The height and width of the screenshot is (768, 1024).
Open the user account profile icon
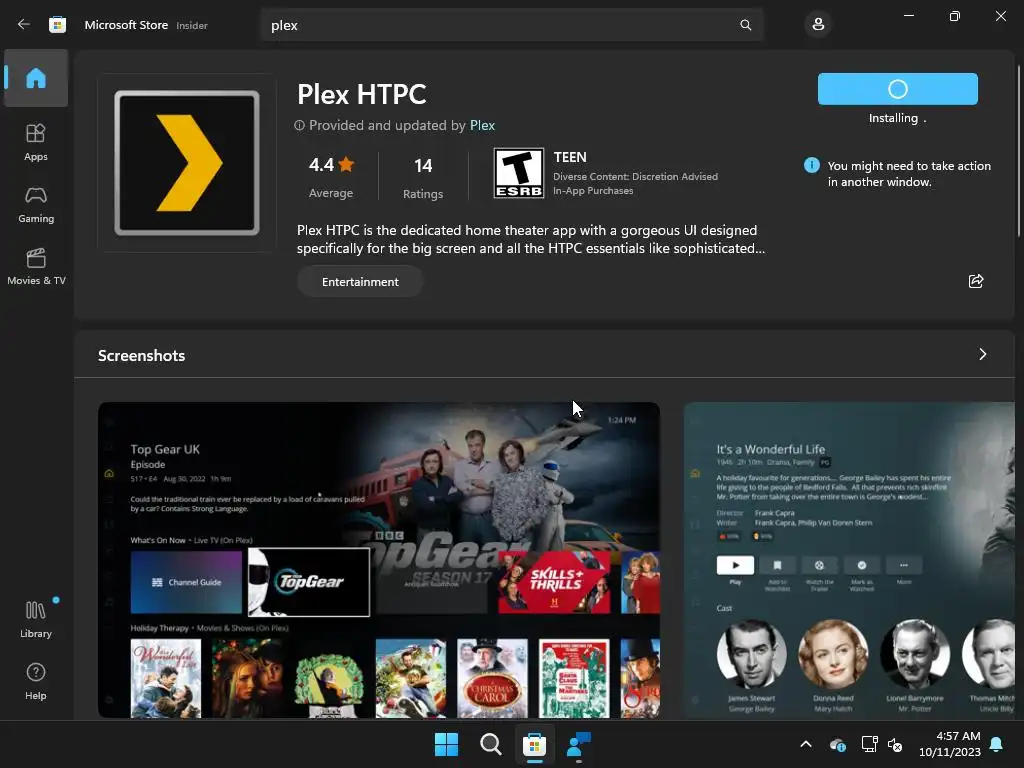coord(818,25)
